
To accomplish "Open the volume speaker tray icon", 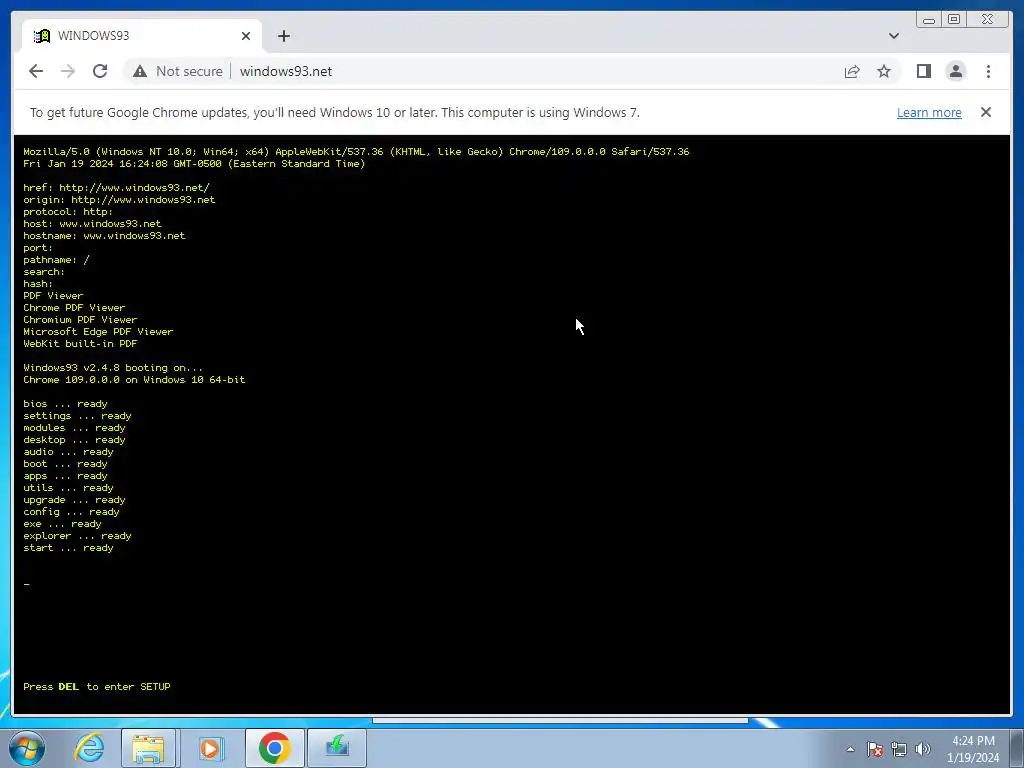I will click(x=922, y=749).
